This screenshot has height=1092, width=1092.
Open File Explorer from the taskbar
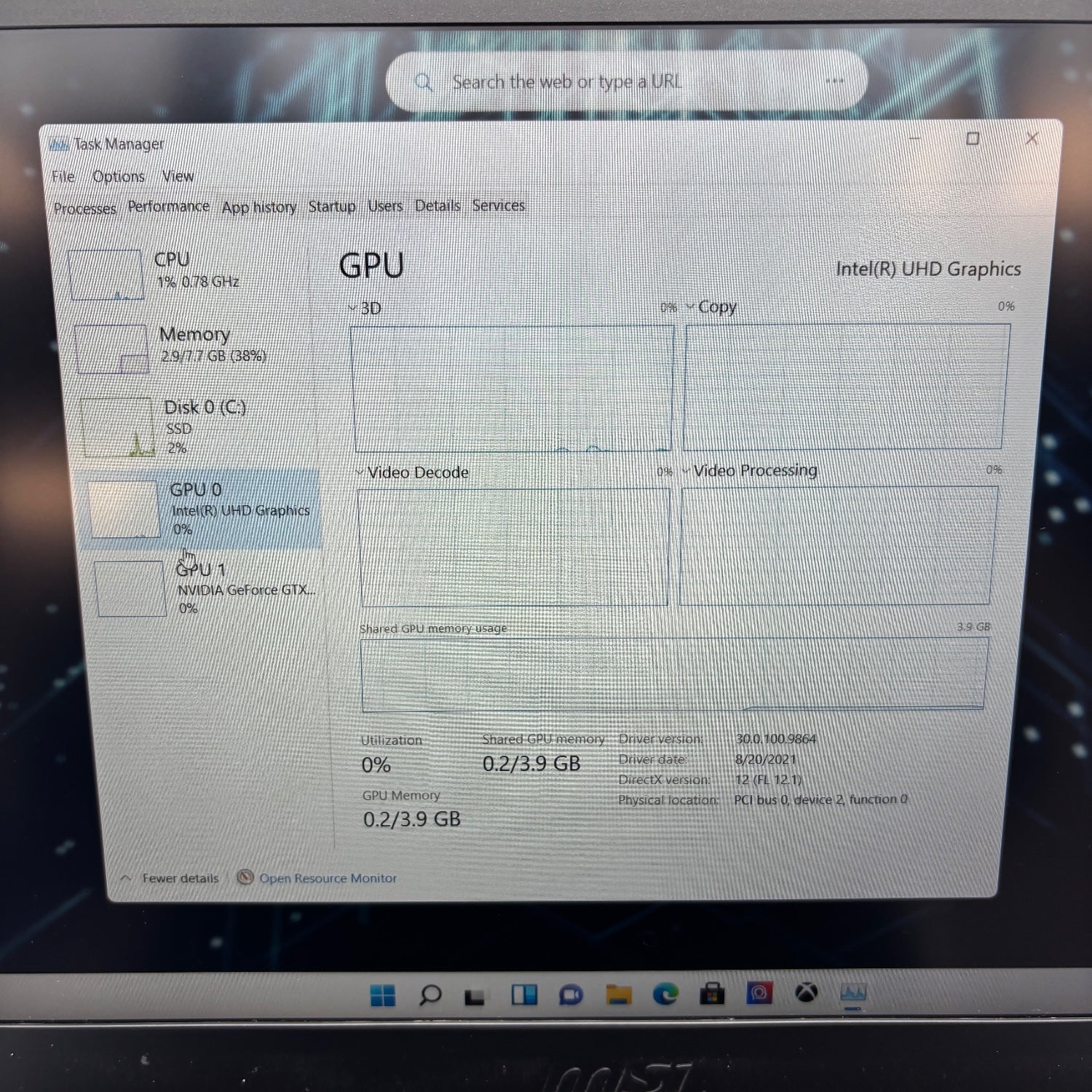point(618,994)
